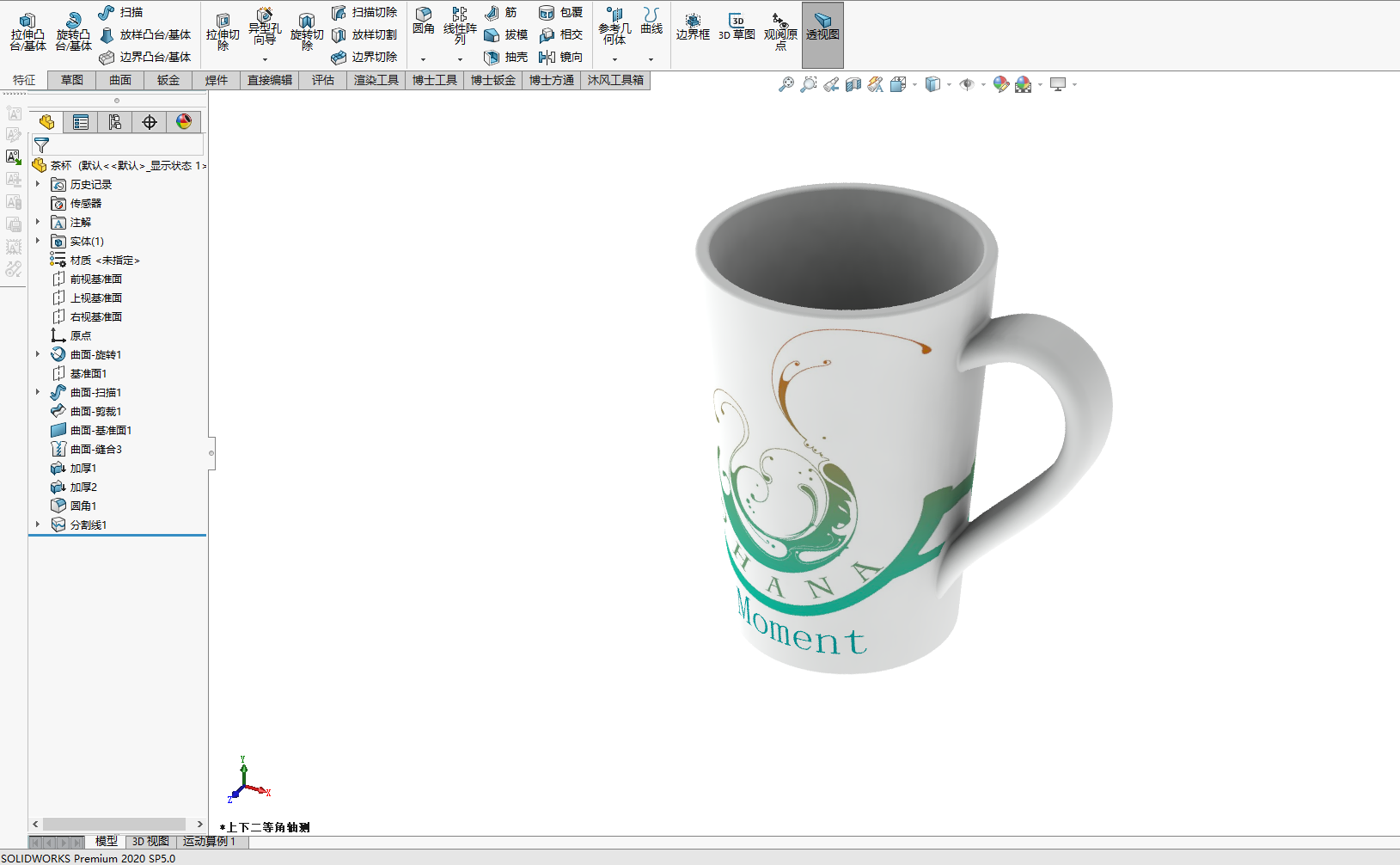Click the Bounding Box tool (边界框)
Image resolution: width=1400 pixels, height=865 pixels.
point(693,27)
